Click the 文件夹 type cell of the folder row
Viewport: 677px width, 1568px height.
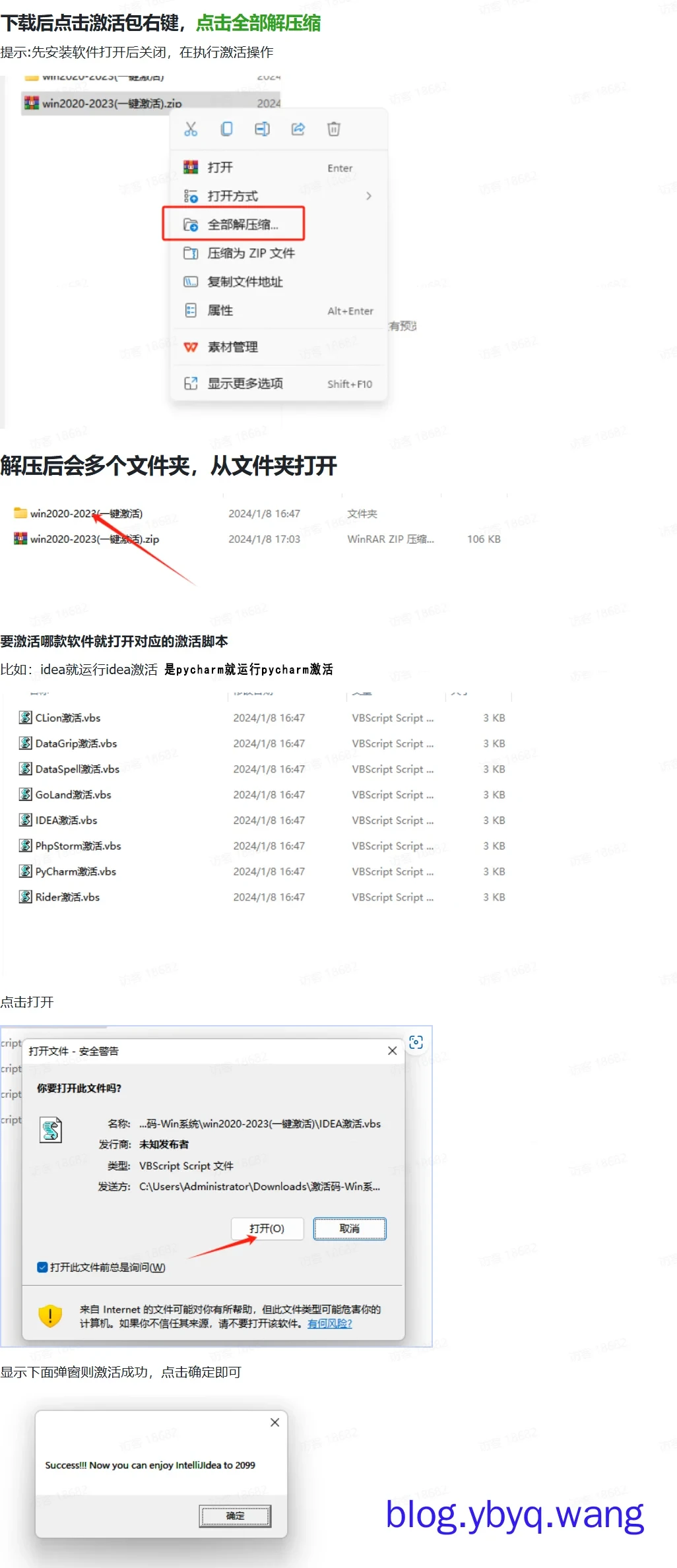click(362, 513)
